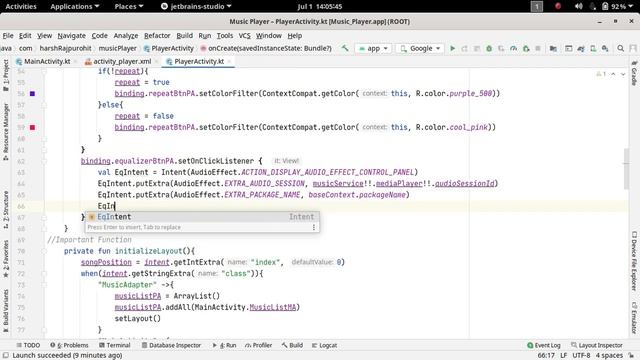Screen dimensions: 640x360
Task: Switch to activity_player.xml tab
Action: tap(122, 61)
